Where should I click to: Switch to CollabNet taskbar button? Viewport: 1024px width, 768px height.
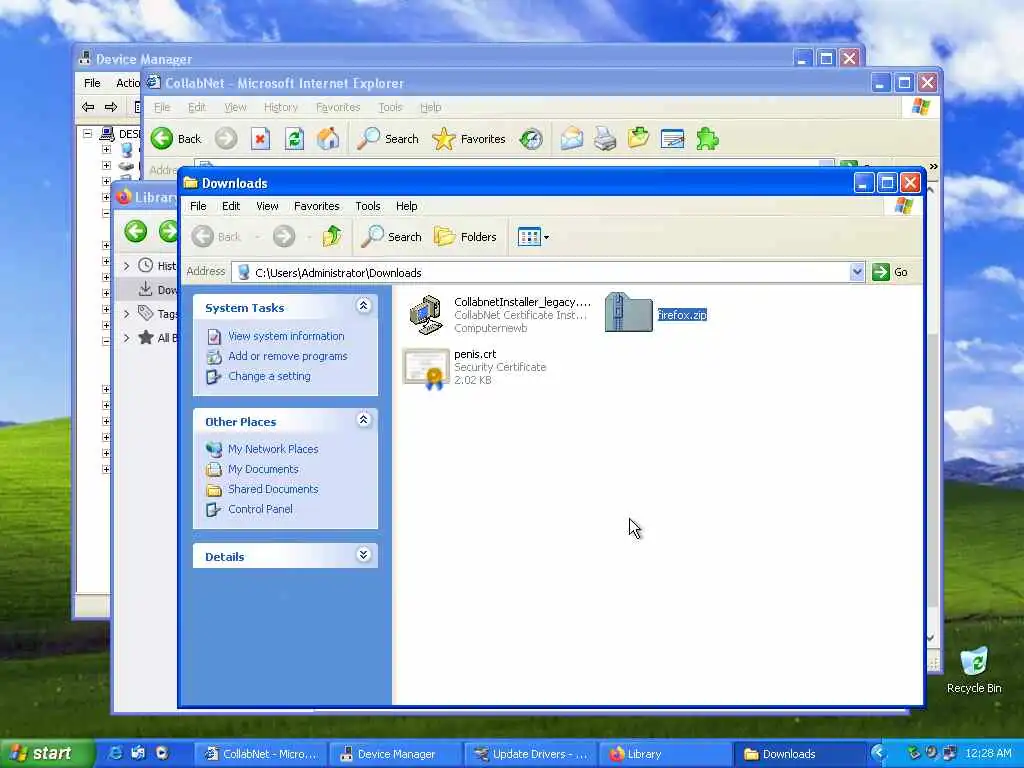261,754
